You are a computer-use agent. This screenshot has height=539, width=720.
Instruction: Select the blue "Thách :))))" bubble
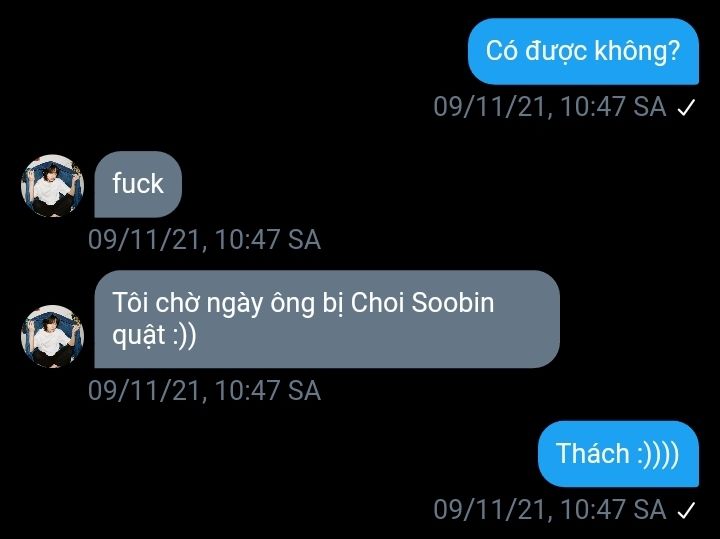click(x=618, y=454)
